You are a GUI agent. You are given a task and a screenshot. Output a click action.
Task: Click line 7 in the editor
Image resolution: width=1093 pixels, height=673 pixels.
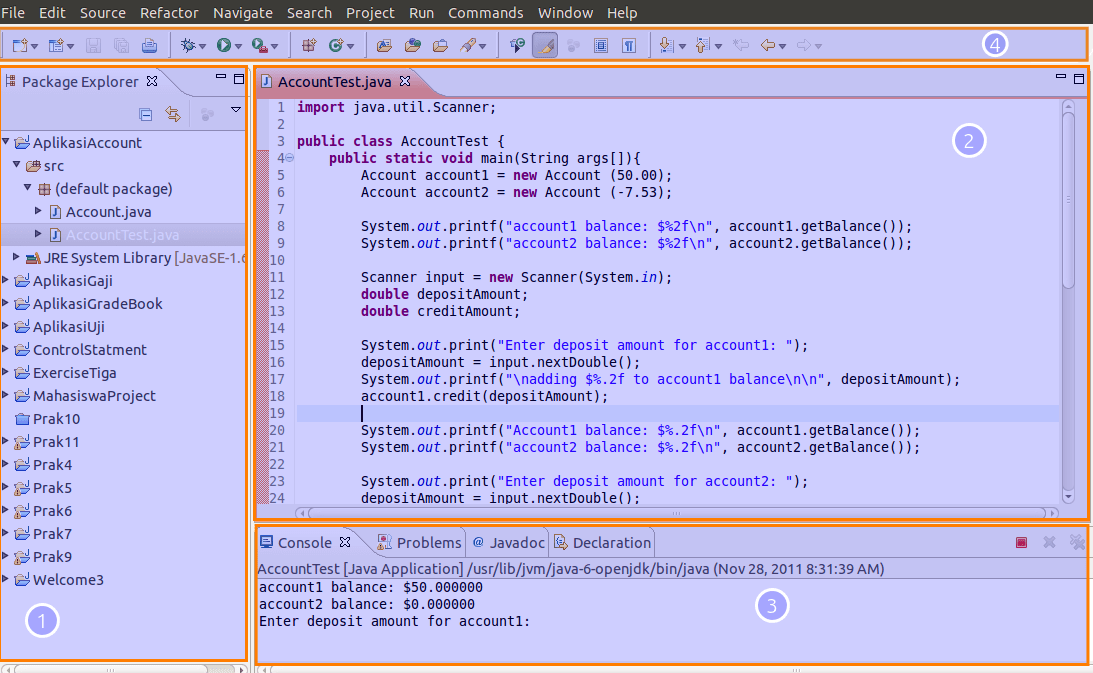click(x=678, y=209)
